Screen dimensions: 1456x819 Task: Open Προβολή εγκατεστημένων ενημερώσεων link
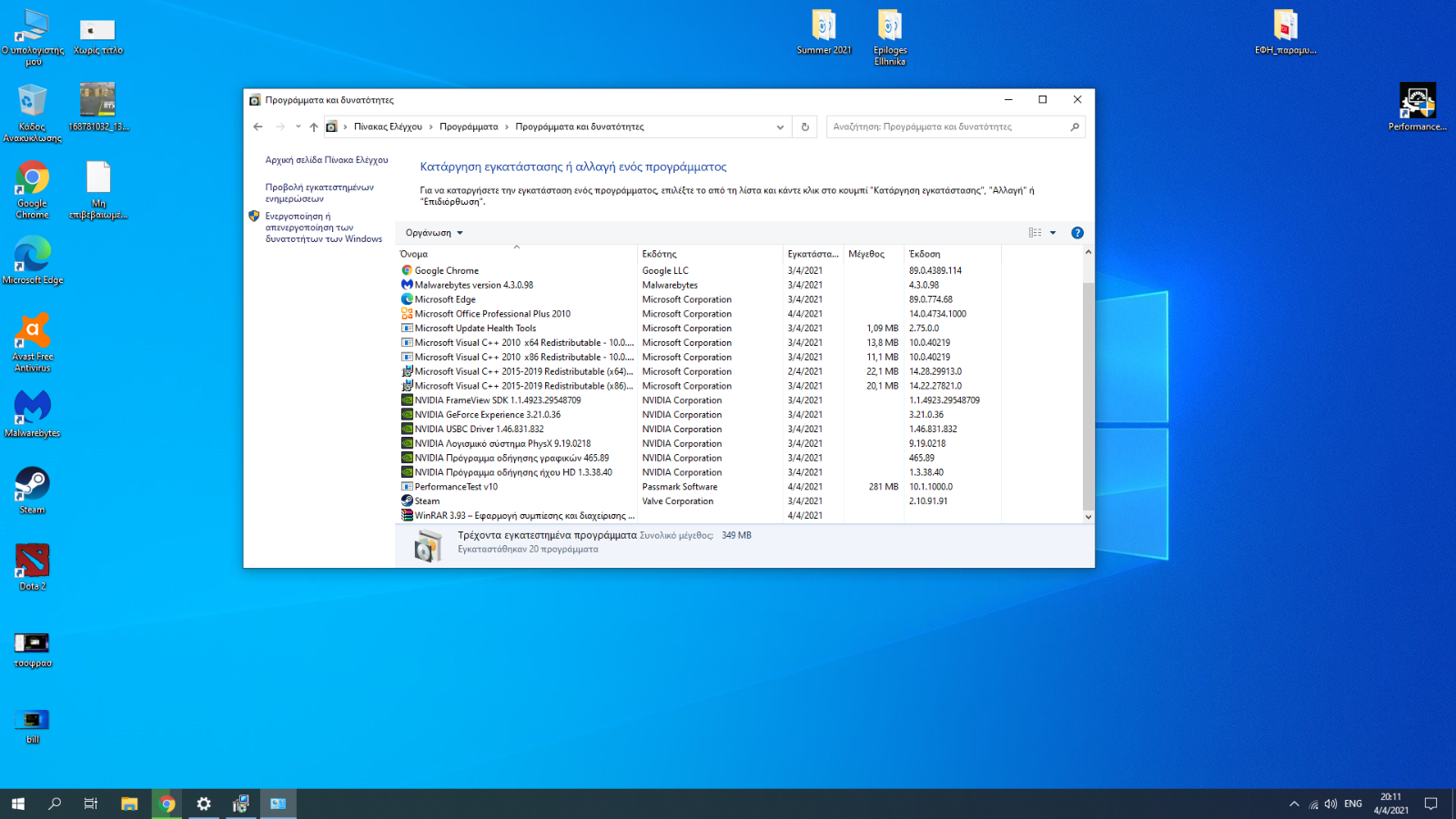(x=319, y=193)
